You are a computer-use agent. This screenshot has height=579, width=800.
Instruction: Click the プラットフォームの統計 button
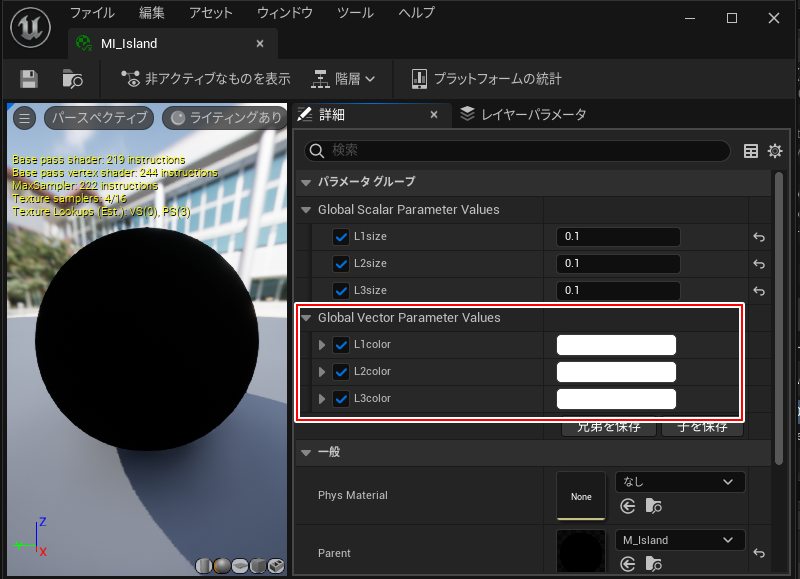pos(485,78)
